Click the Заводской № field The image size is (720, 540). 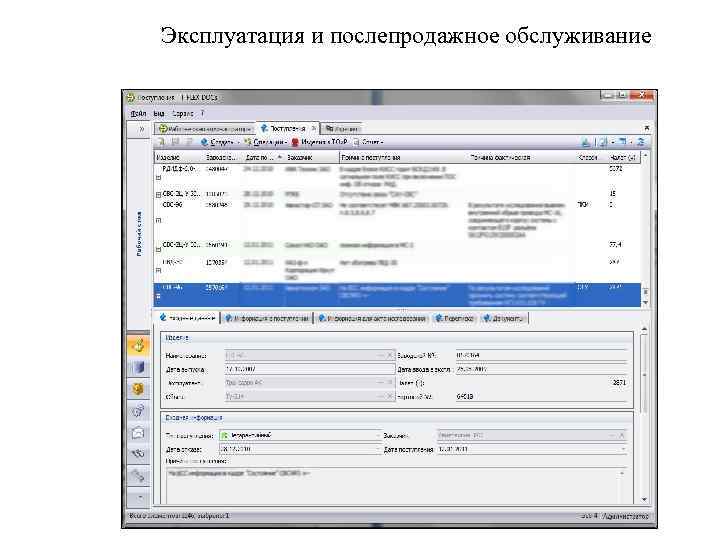[541, 355]
